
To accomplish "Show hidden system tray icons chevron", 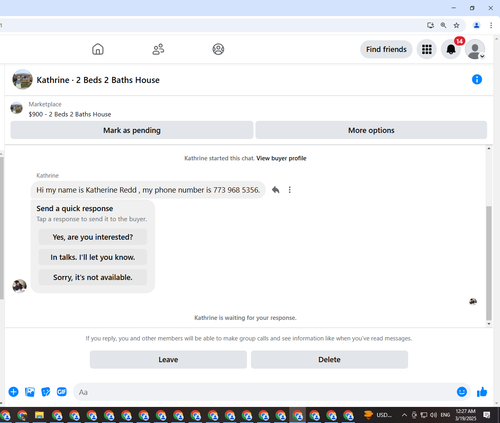I will (404, 415).
